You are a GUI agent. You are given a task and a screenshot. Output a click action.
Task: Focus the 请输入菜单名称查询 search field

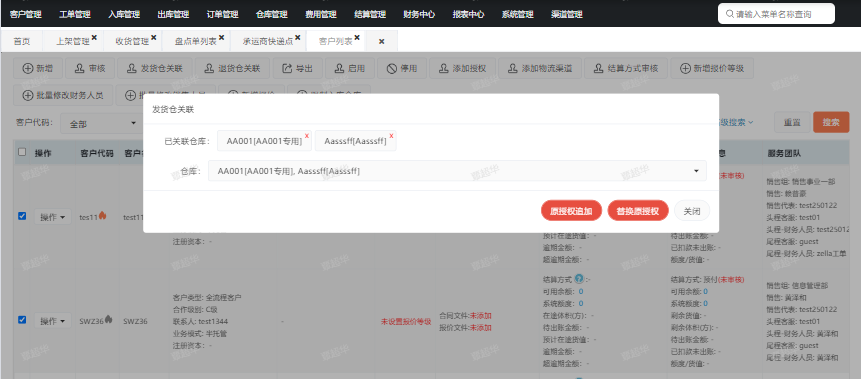[x=776, y=14]
